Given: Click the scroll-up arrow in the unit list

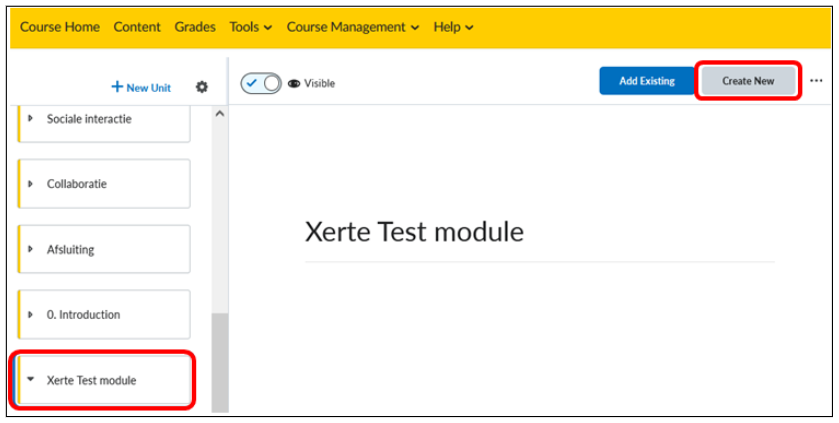Looking at the screenshot, I should click(219, 114).
